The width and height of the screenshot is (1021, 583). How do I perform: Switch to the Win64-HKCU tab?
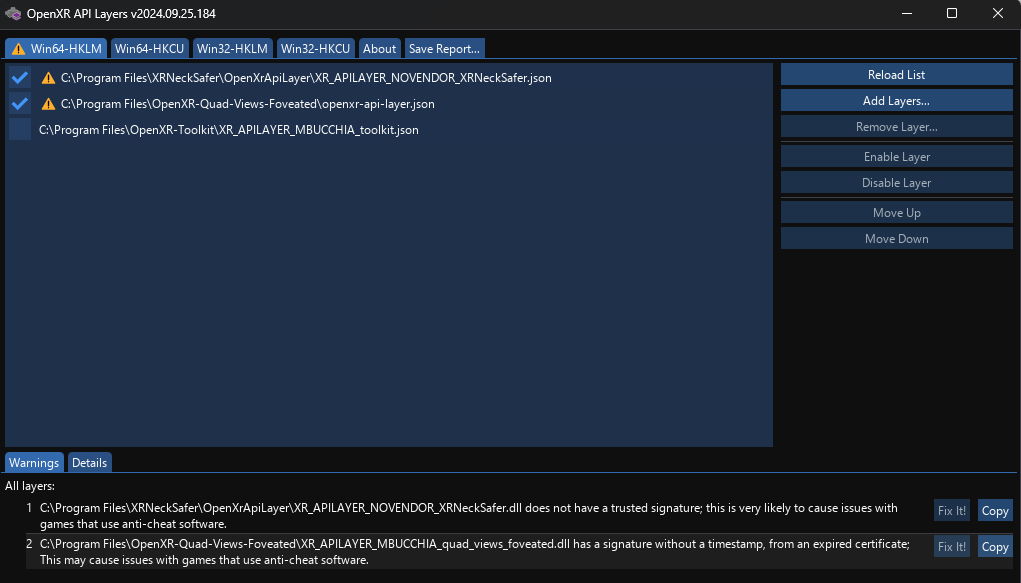(149, 49)
